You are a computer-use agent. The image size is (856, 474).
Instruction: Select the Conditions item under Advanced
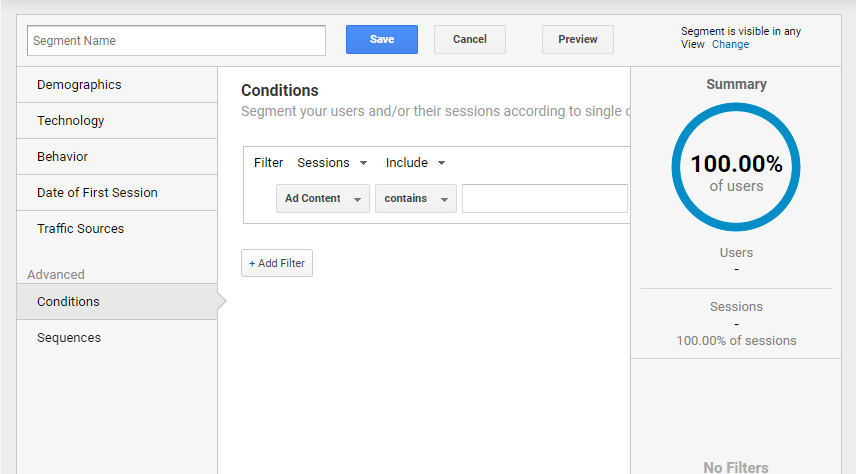click(68, 302)
